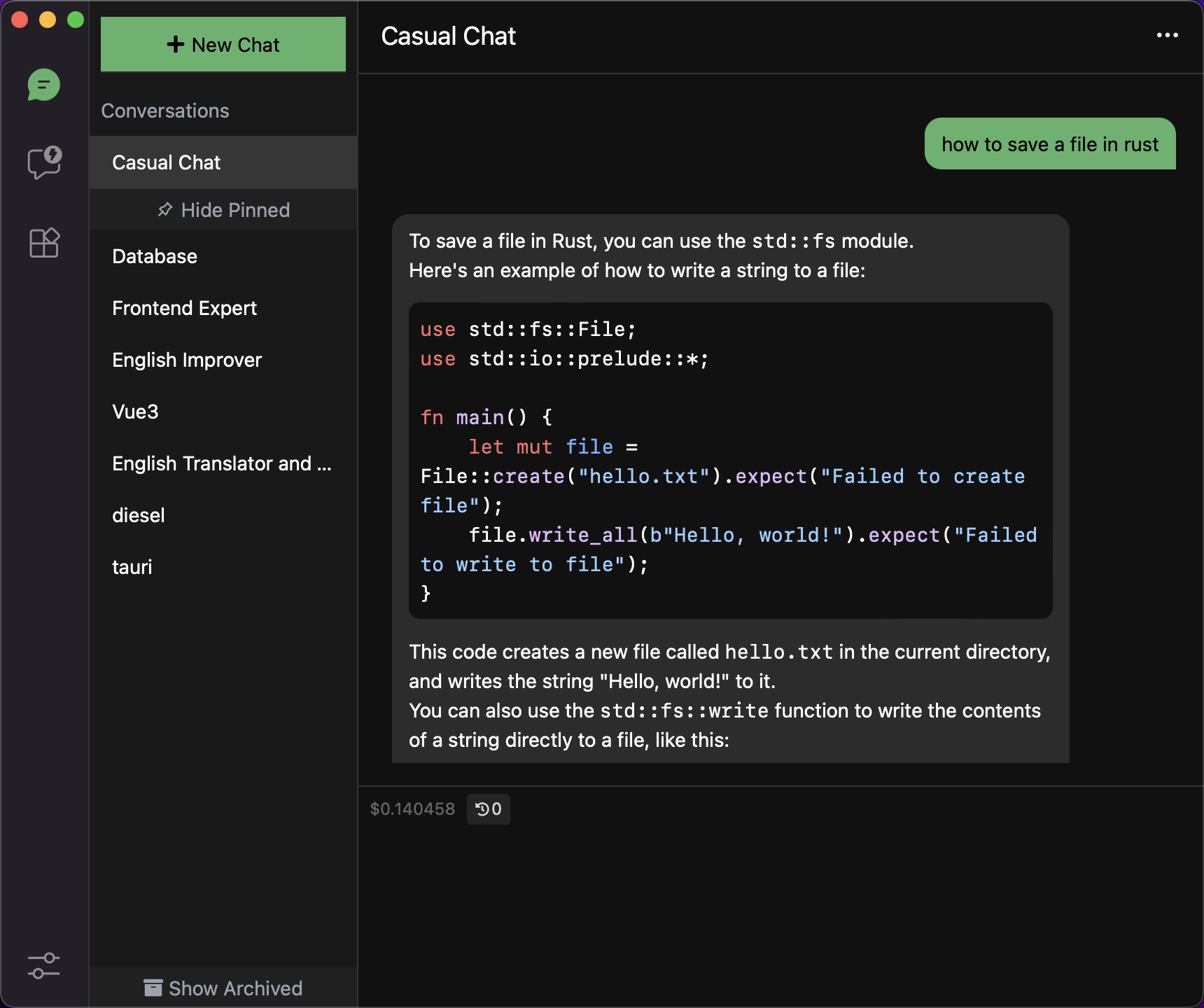Open the quick prompts lightning chat icon
Viewport: 1204px width, 1008px height.
click(x=44, y=163)
